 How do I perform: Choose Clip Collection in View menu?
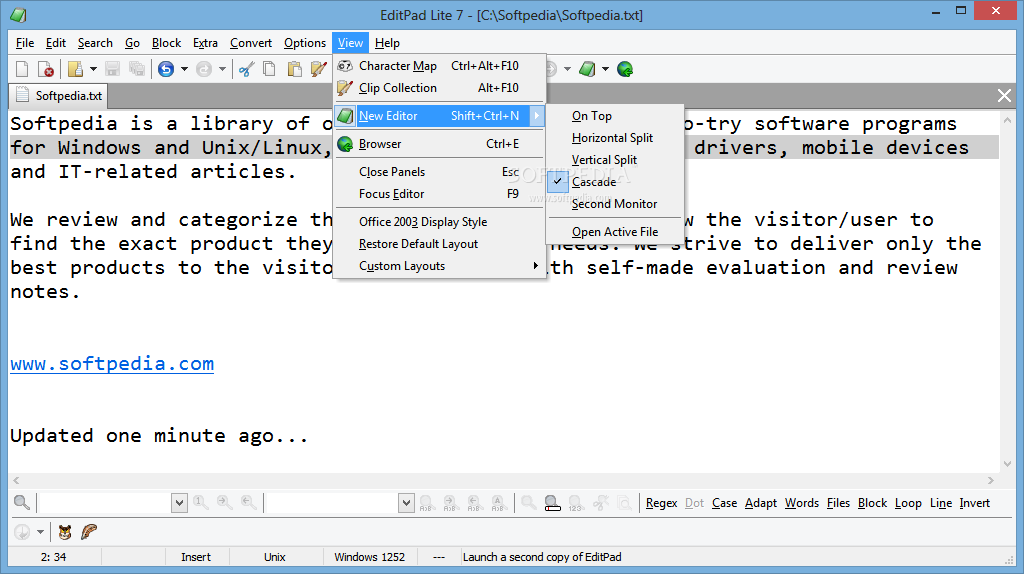(439, 88)
